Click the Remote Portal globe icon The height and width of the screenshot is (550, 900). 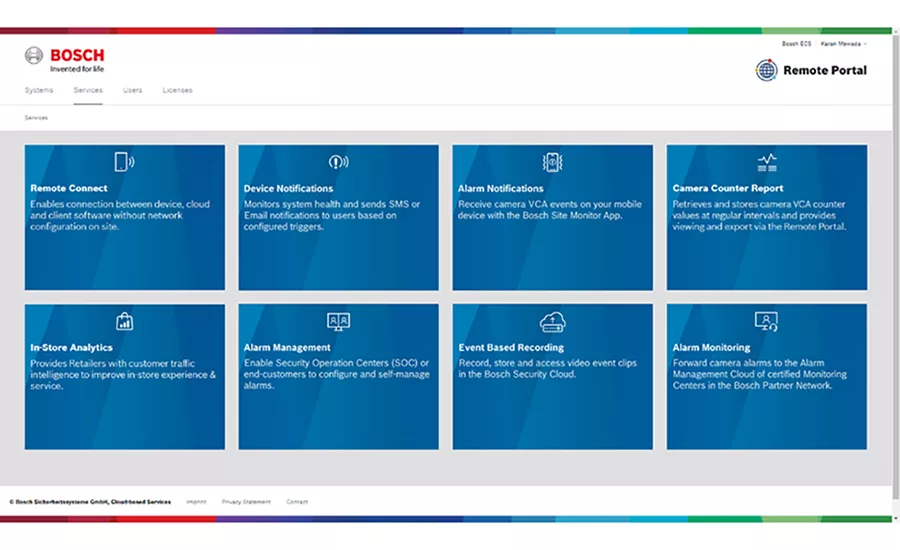coord(766,70)
